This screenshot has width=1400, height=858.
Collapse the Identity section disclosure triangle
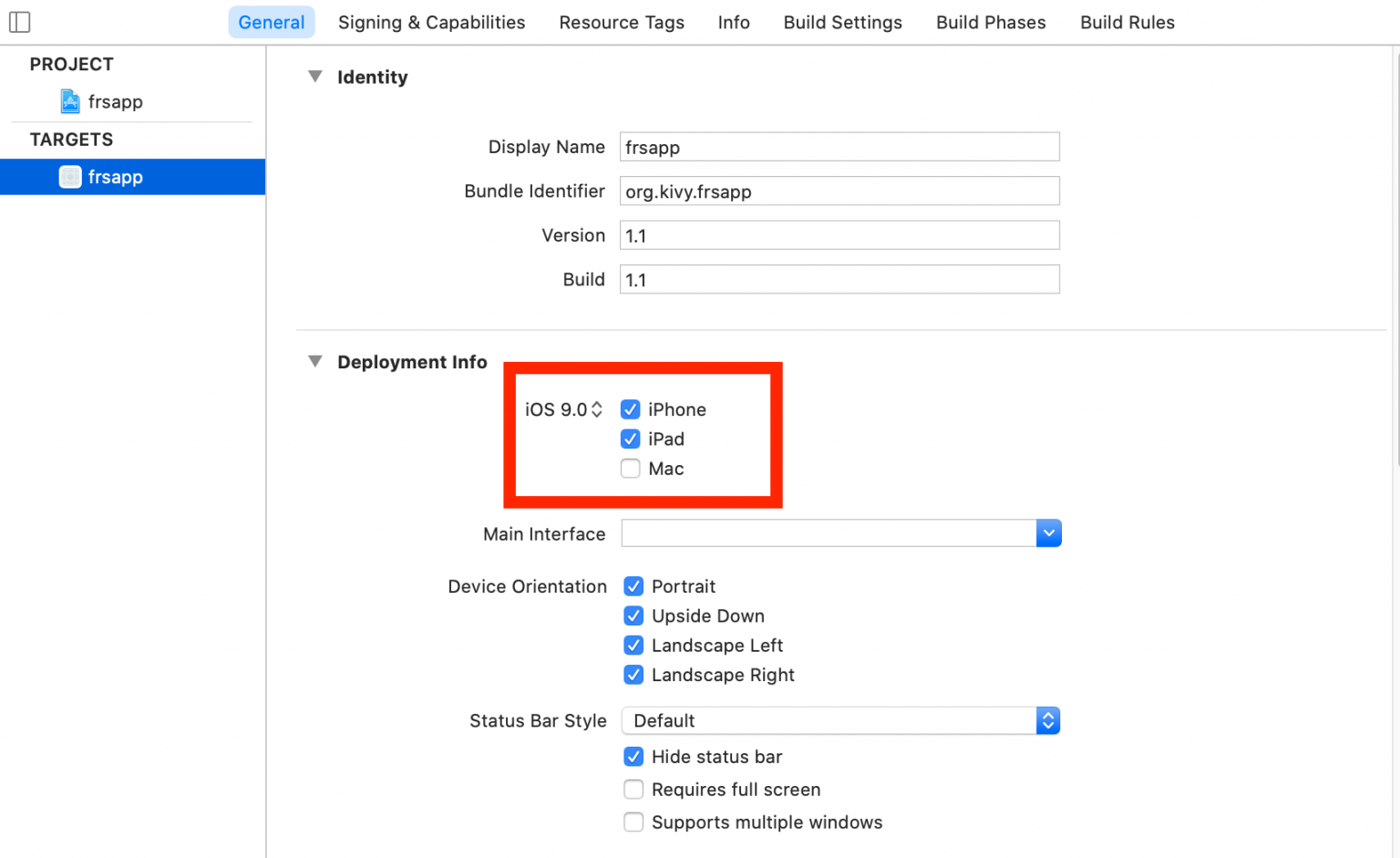click(314, 77)
